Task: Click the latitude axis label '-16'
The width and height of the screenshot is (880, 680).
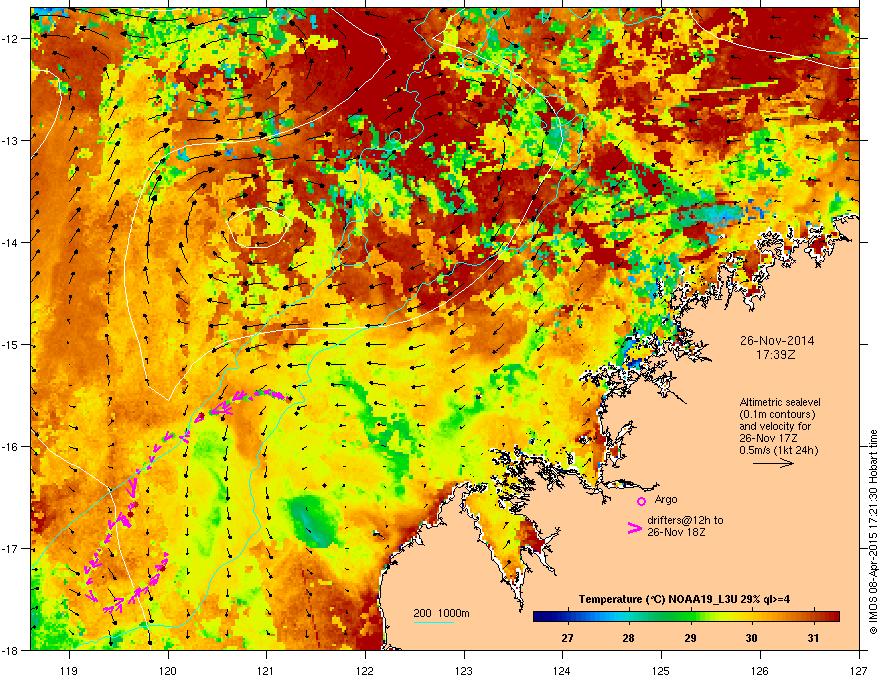Action: [10, 447]
